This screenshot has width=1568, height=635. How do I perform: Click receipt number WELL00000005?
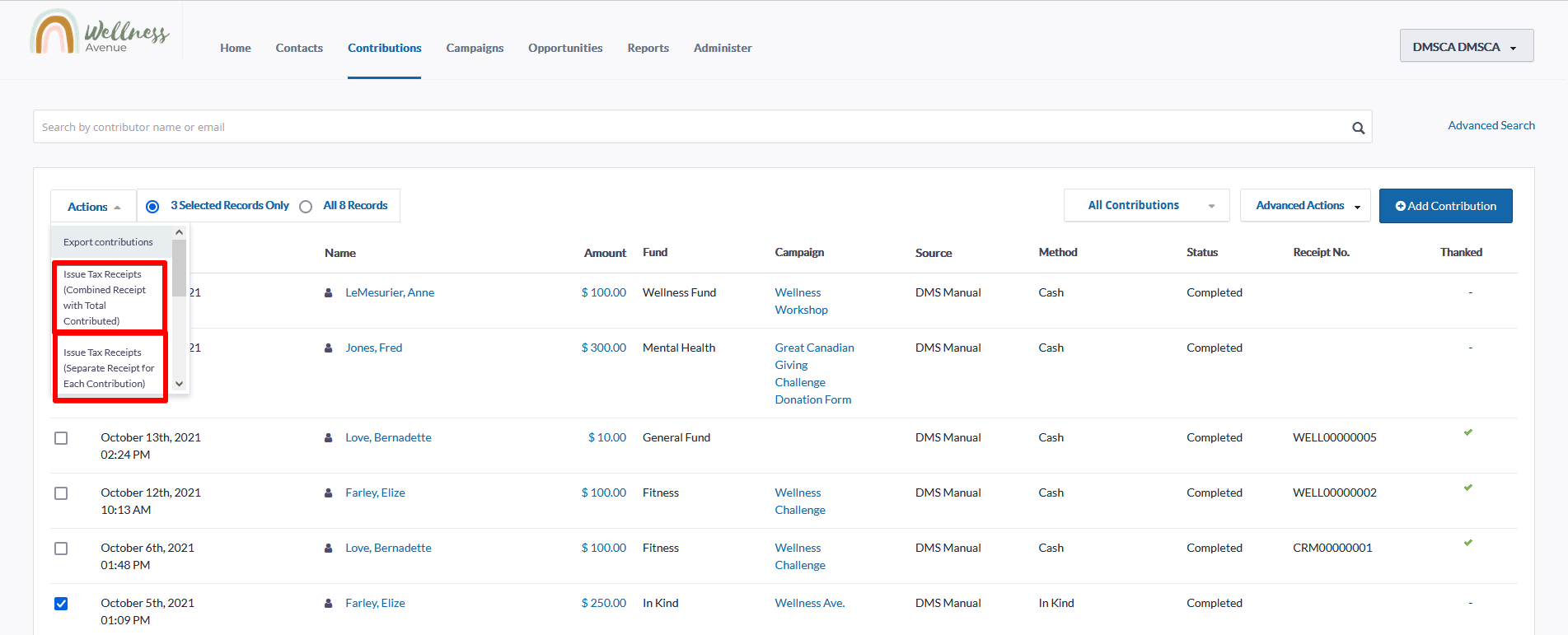[x=1335, y=437]
